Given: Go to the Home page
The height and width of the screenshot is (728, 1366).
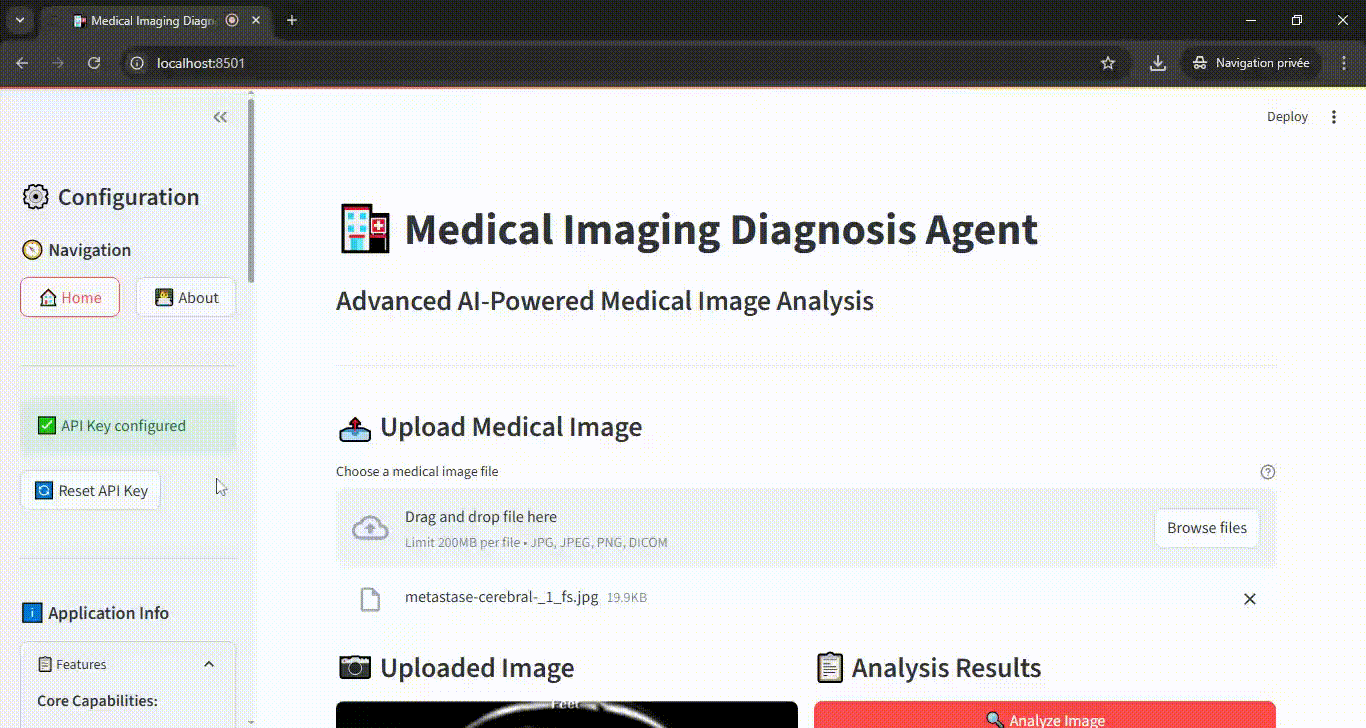Looking at the screenshot, I should click(70, 297).
